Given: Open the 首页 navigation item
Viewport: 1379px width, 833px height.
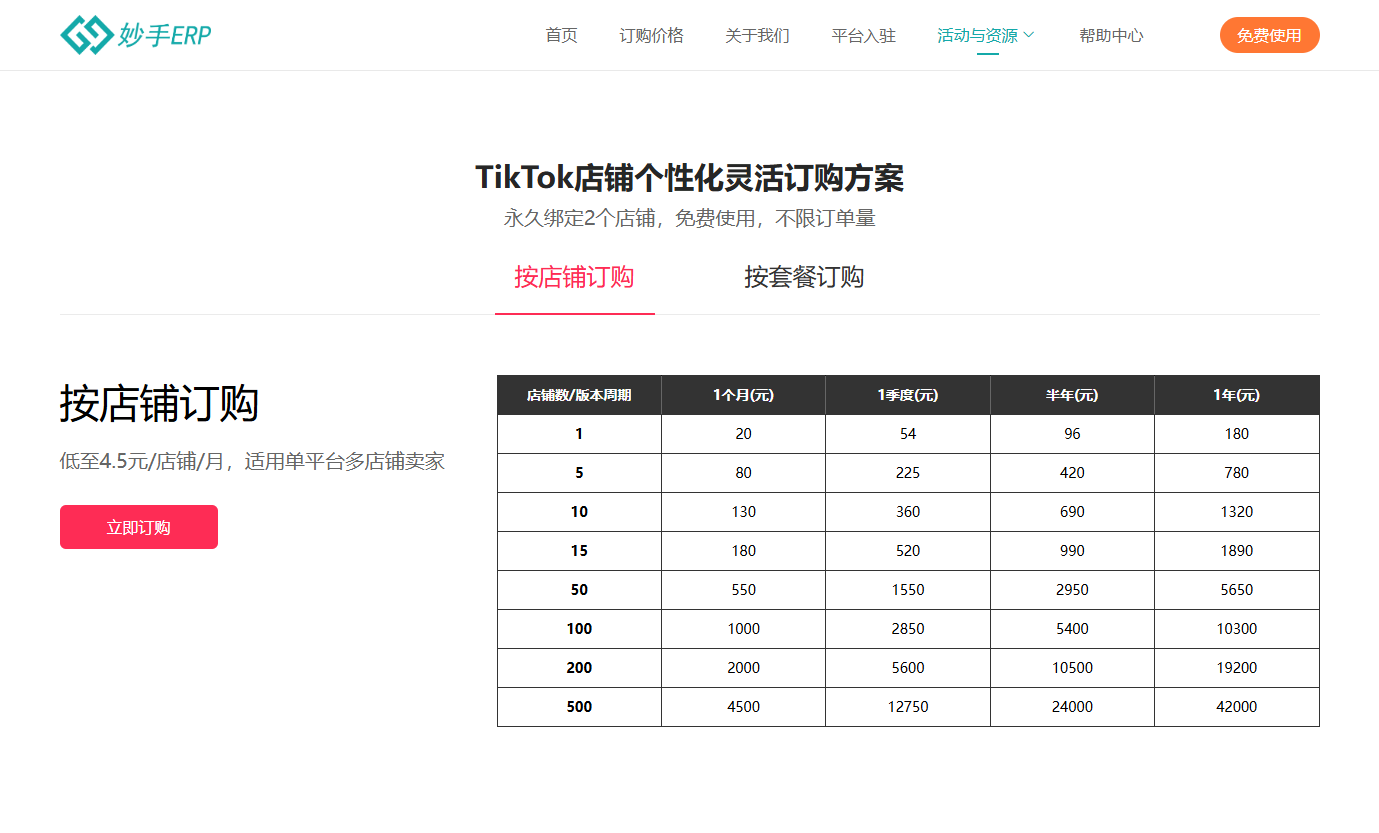Looking at the screenshot, I should (x=561, y=36).
